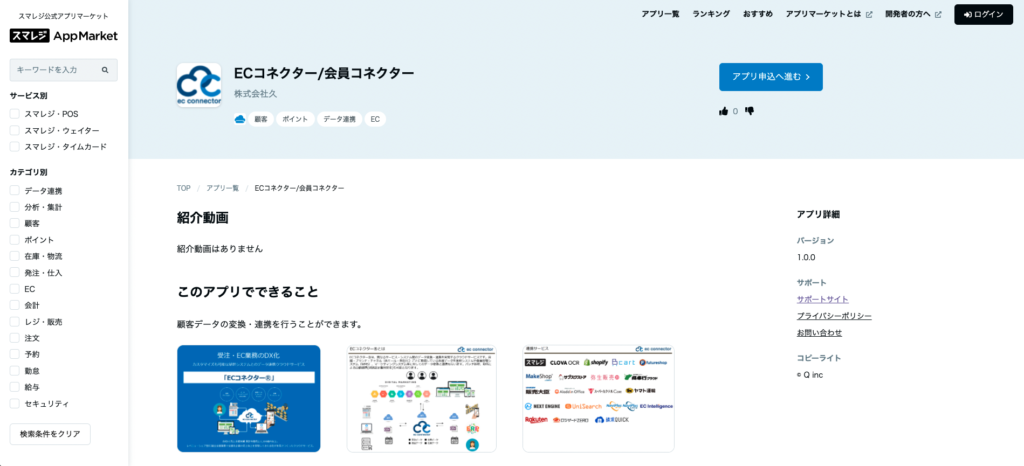Open the お問い合わせ link
This screenshot has height=466, width=1024.
click(819, 333)
